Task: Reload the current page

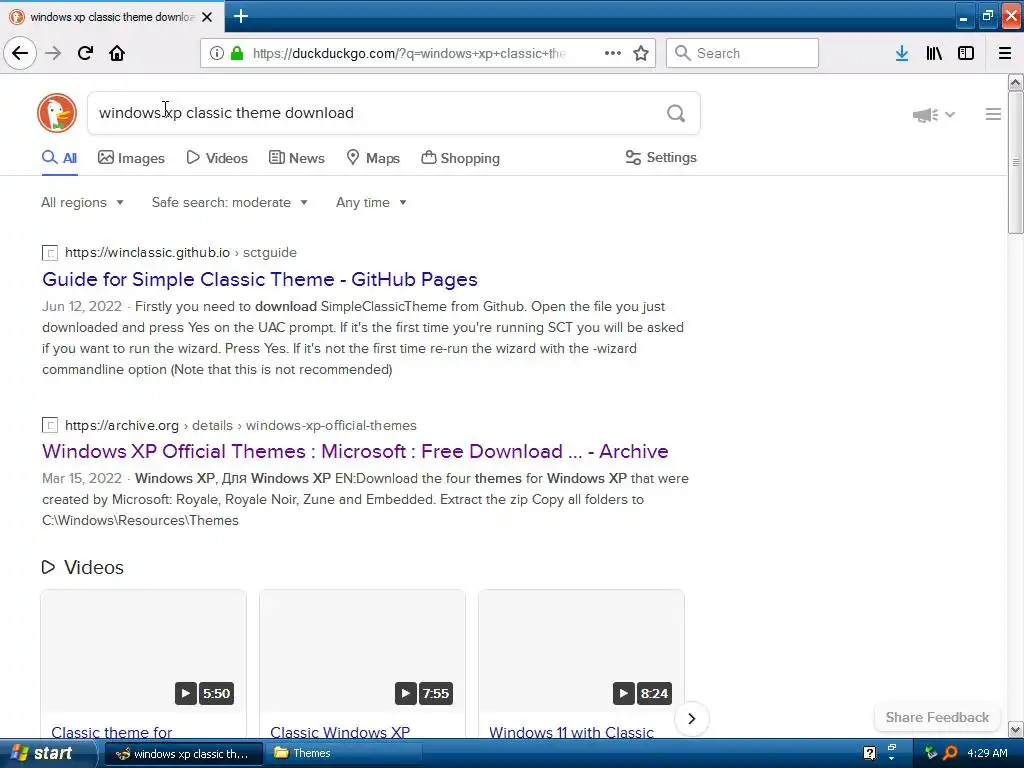Action: 85,53
